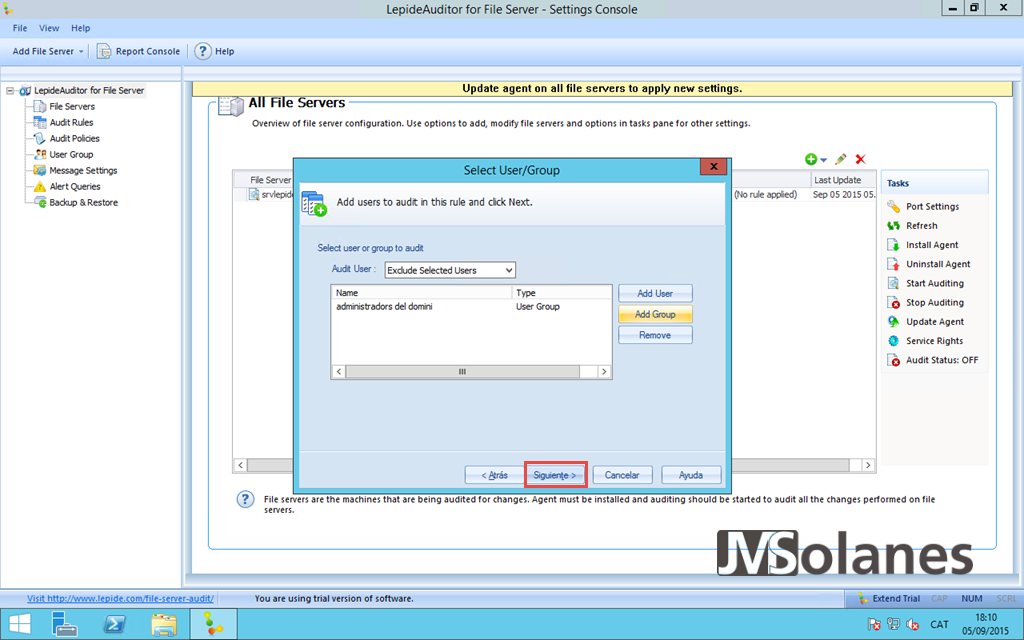Screen dimensions: 1024x640
Task: Open PowerShell from the taskbar
Action: pos(115,624)
